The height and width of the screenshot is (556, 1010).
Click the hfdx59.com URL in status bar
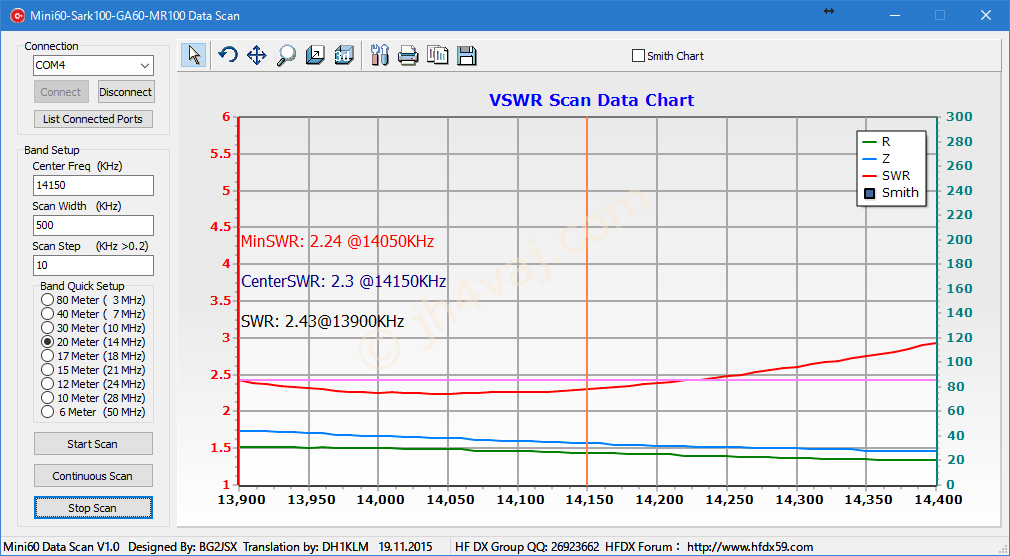tap(750, 547)
